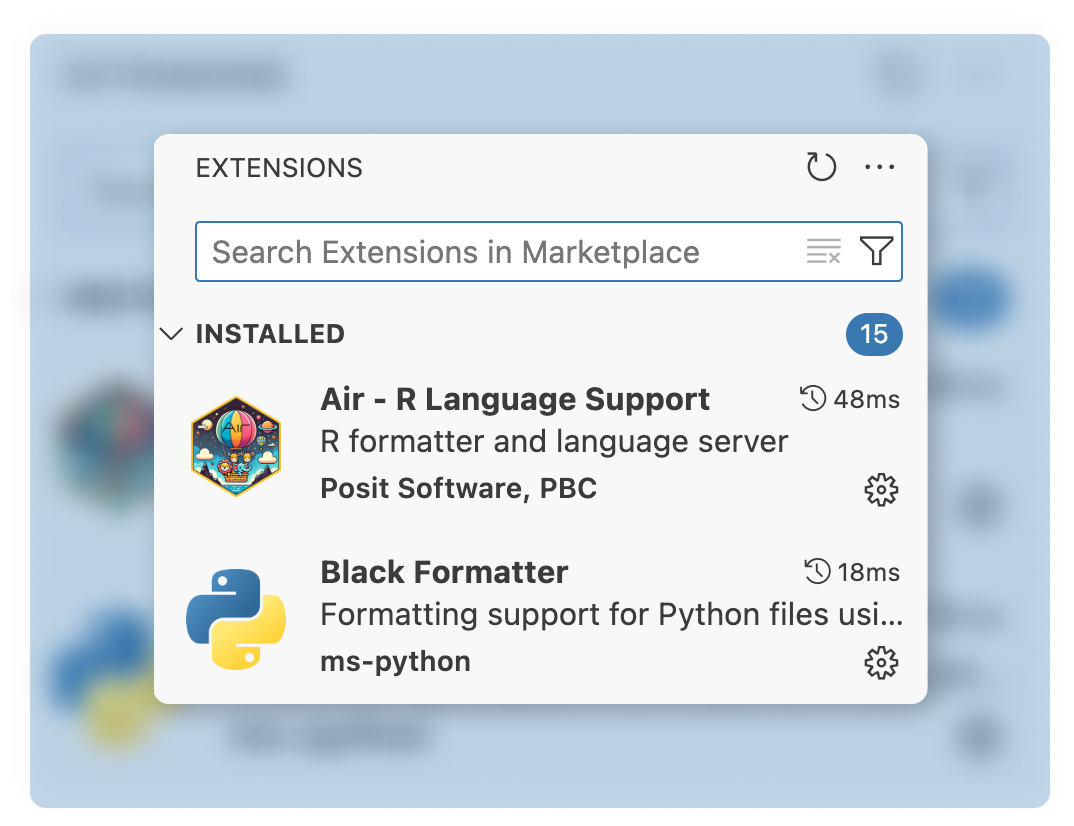Open the Black Formatter Python logo icon

[236, 619]
